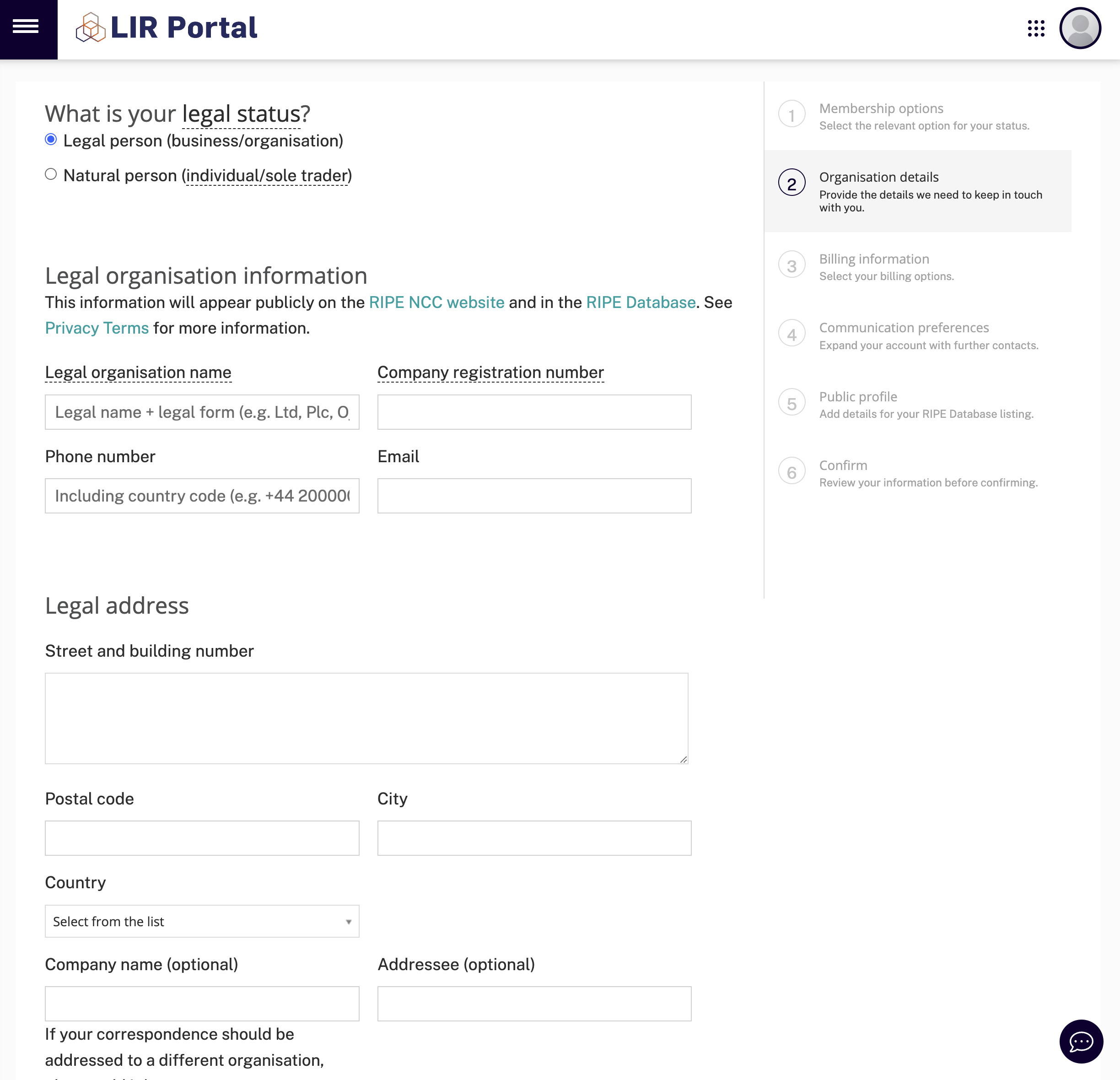Expand the Company registration number tooltip

point(490,372)
